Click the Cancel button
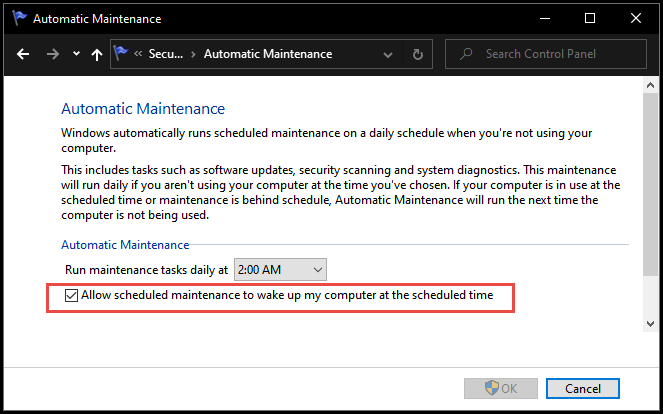Image resolution: width=663 pixels, height=414 pixels. [583, 388]
